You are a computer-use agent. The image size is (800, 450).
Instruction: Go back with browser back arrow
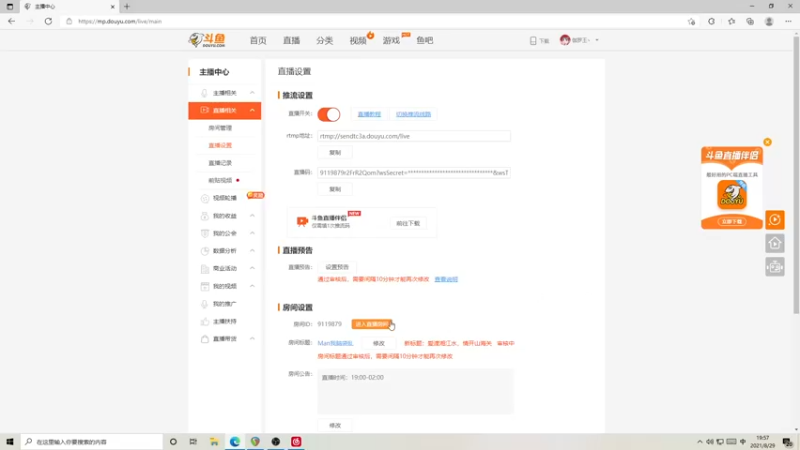pyautogui.click(x=11, y=21)
